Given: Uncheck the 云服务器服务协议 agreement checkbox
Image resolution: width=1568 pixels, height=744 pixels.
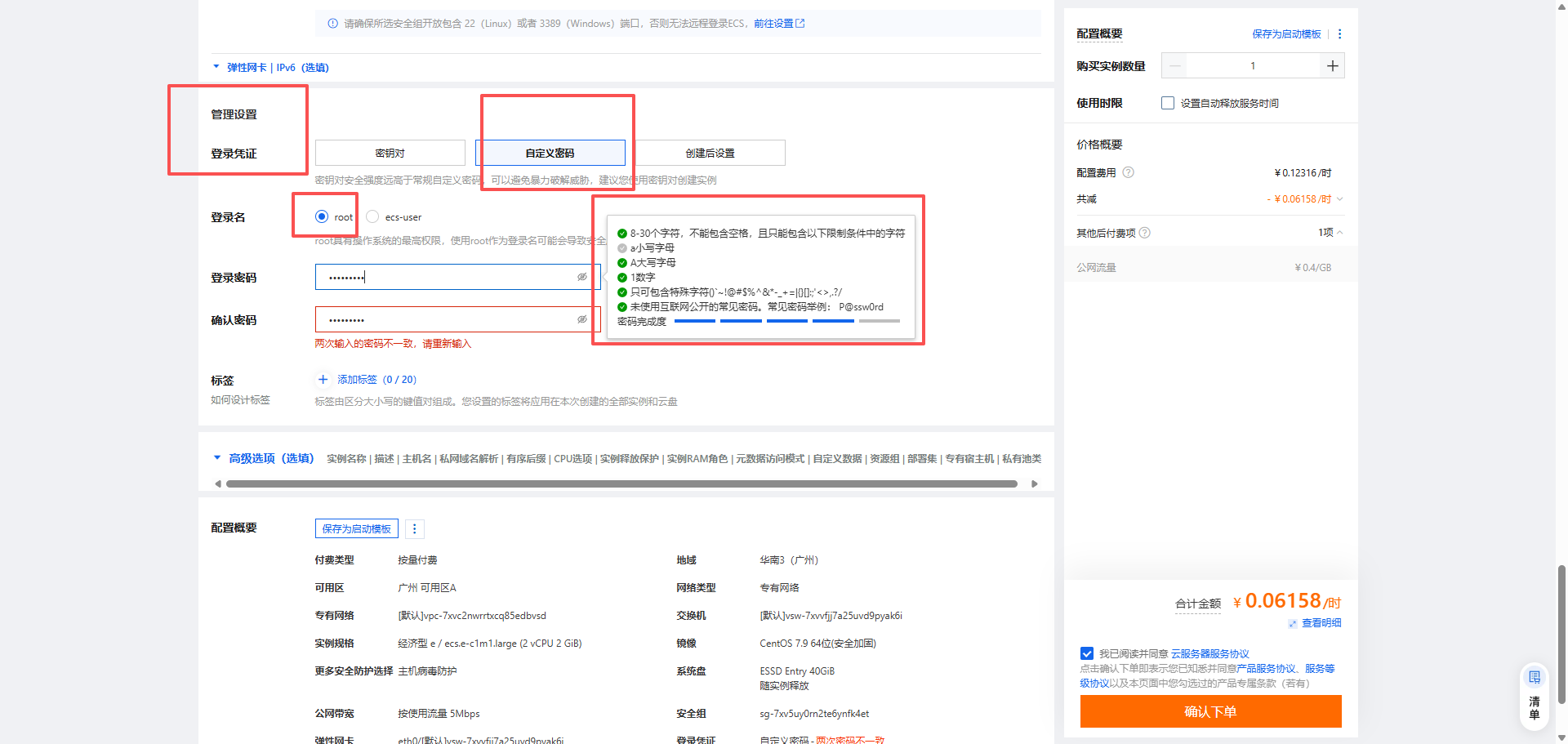Looking at the screenshot, I should tap(1087, 653).
